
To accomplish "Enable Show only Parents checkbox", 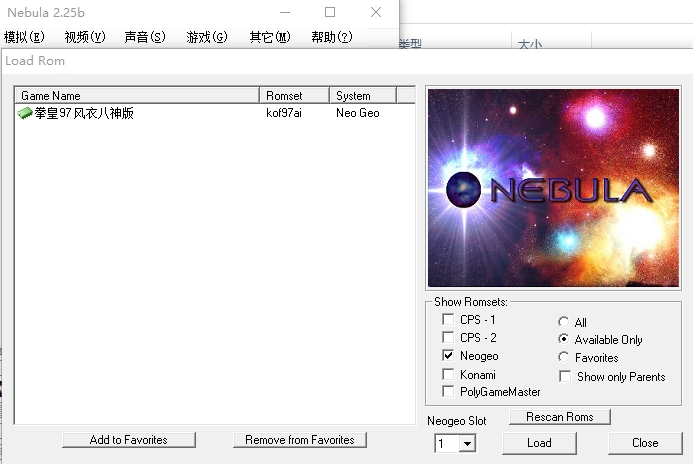I will [x=565, y=376].
